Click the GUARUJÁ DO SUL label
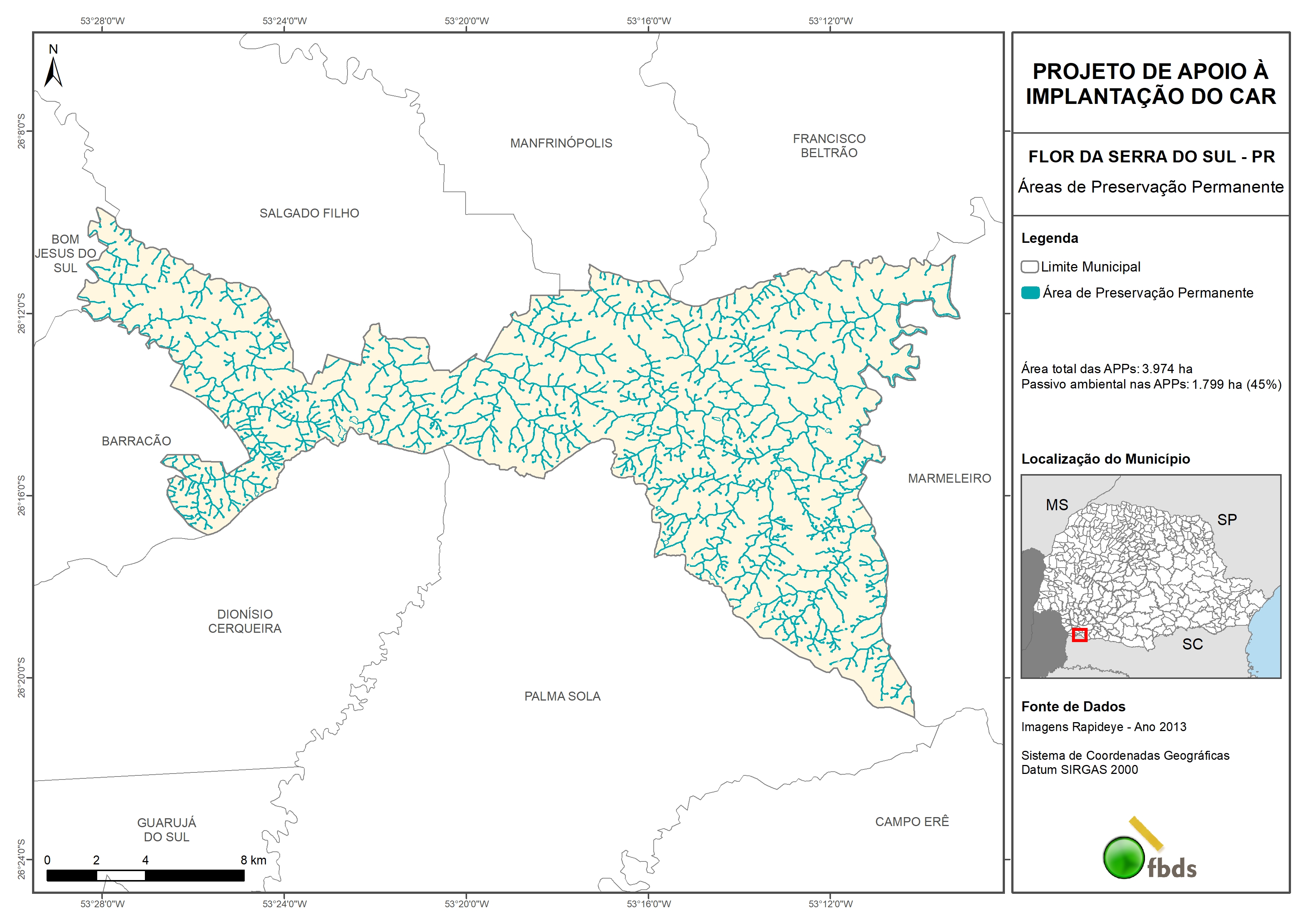Image resolution: width=1307 pixels, height=924 pixels. point(166,829)
